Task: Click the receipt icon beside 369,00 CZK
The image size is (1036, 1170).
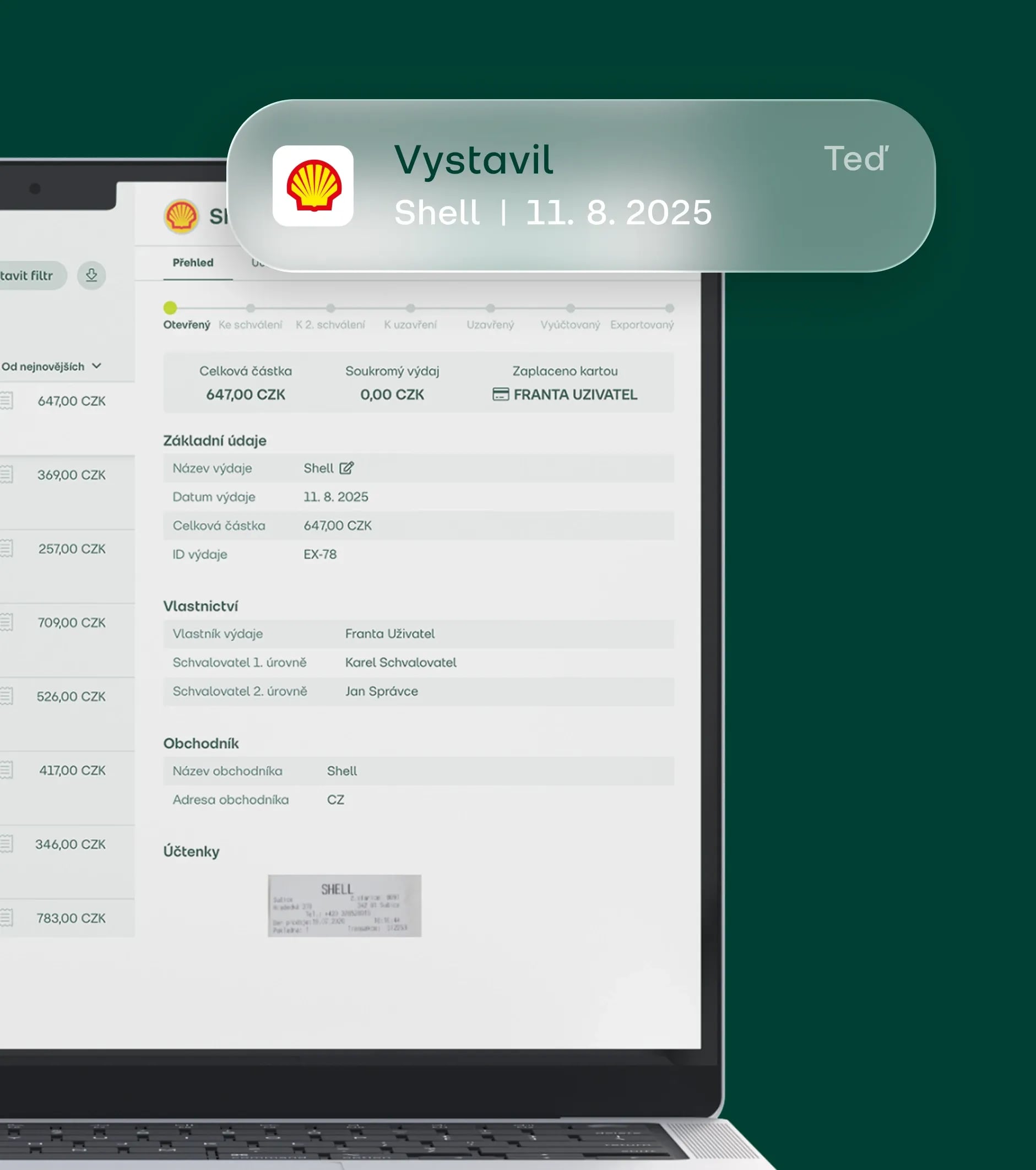Action: (x=7, y=474)
